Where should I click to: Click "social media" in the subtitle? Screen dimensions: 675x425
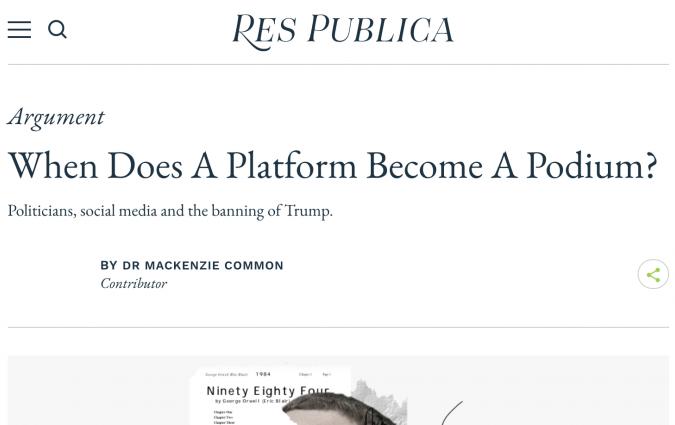pos(118,210)
